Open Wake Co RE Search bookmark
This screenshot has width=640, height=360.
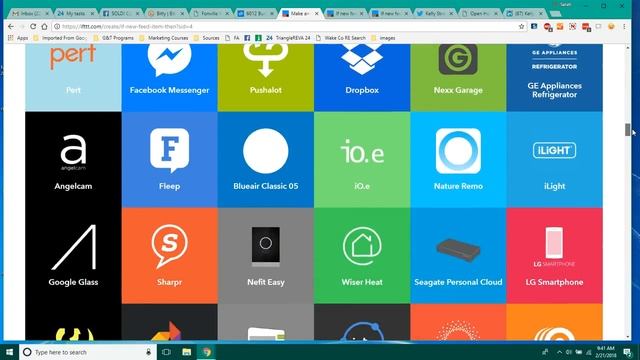tap(341, 38)
